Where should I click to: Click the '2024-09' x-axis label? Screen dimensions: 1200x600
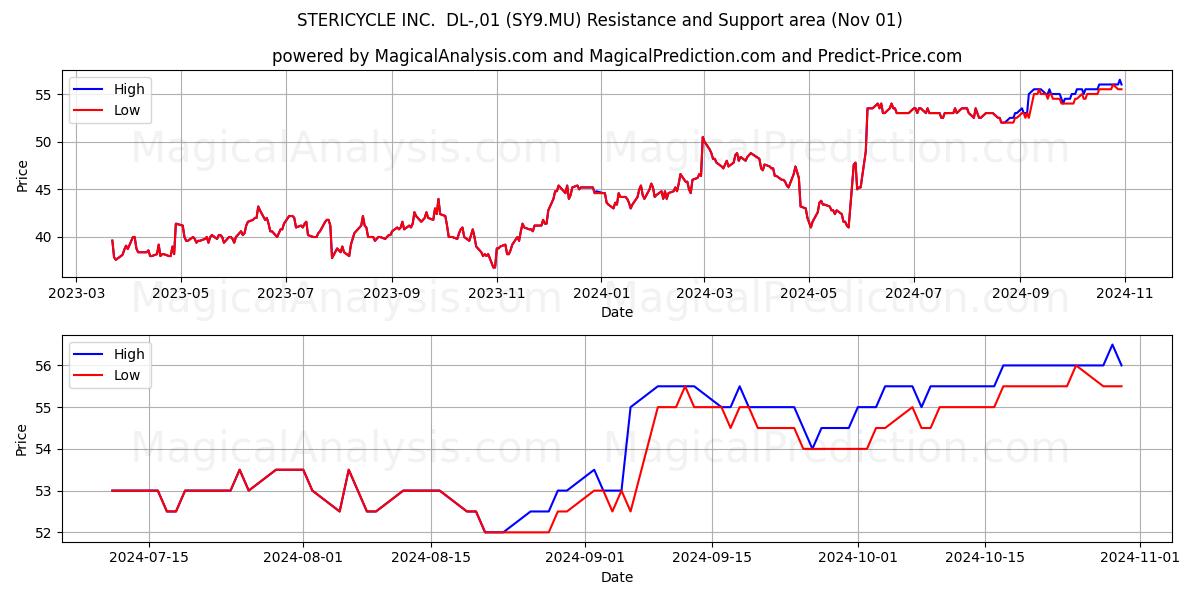point(1020,294)
